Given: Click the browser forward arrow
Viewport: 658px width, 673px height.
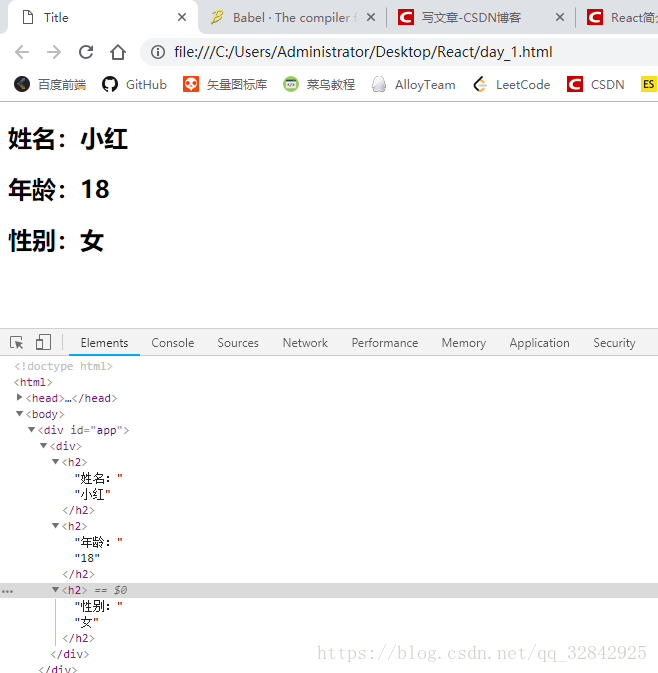Looking at the screenshot, I should [54, 52].
